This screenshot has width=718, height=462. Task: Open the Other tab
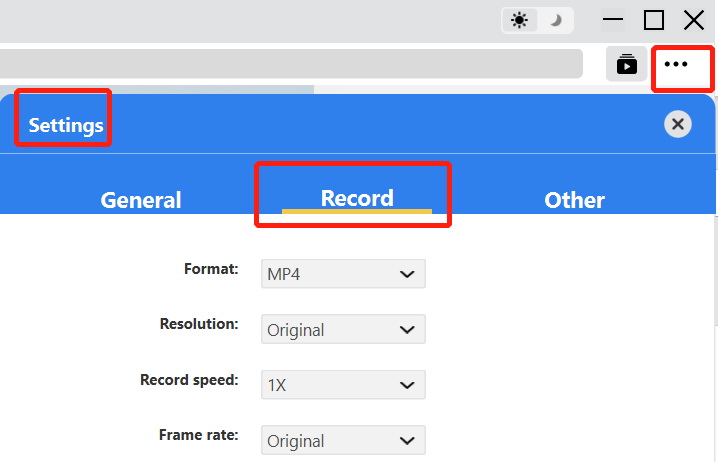pyautogui.click(x=574, y=200)
